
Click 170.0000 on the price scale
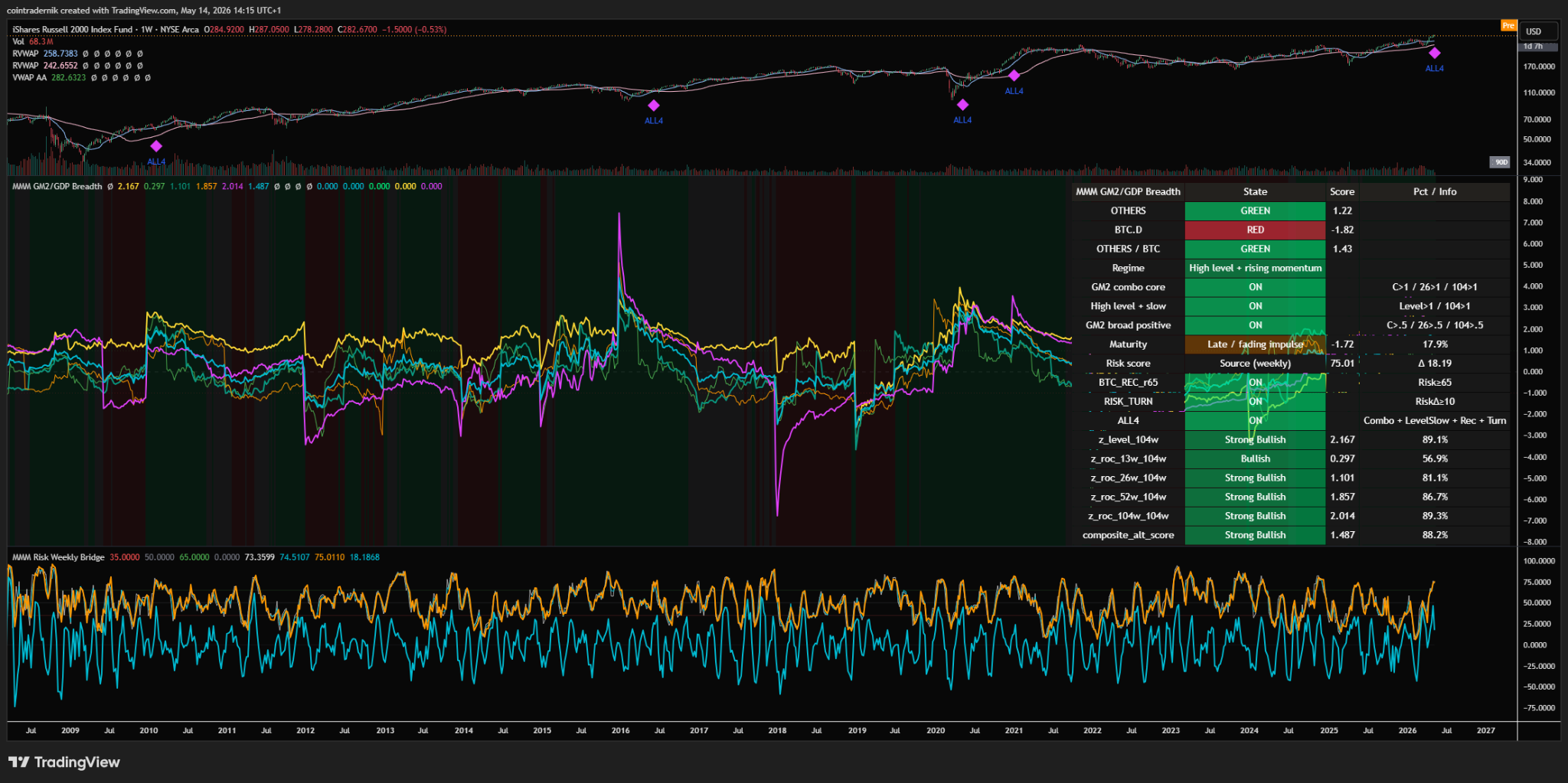pyautogui.click(x=1539, y=67)
